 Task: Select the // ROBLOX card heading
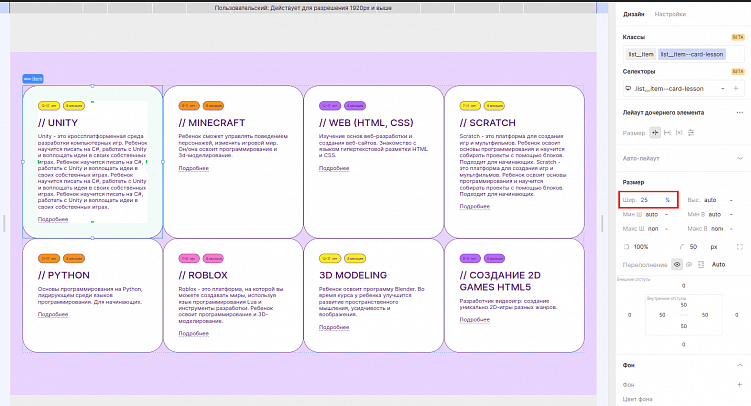pos(203,275)
